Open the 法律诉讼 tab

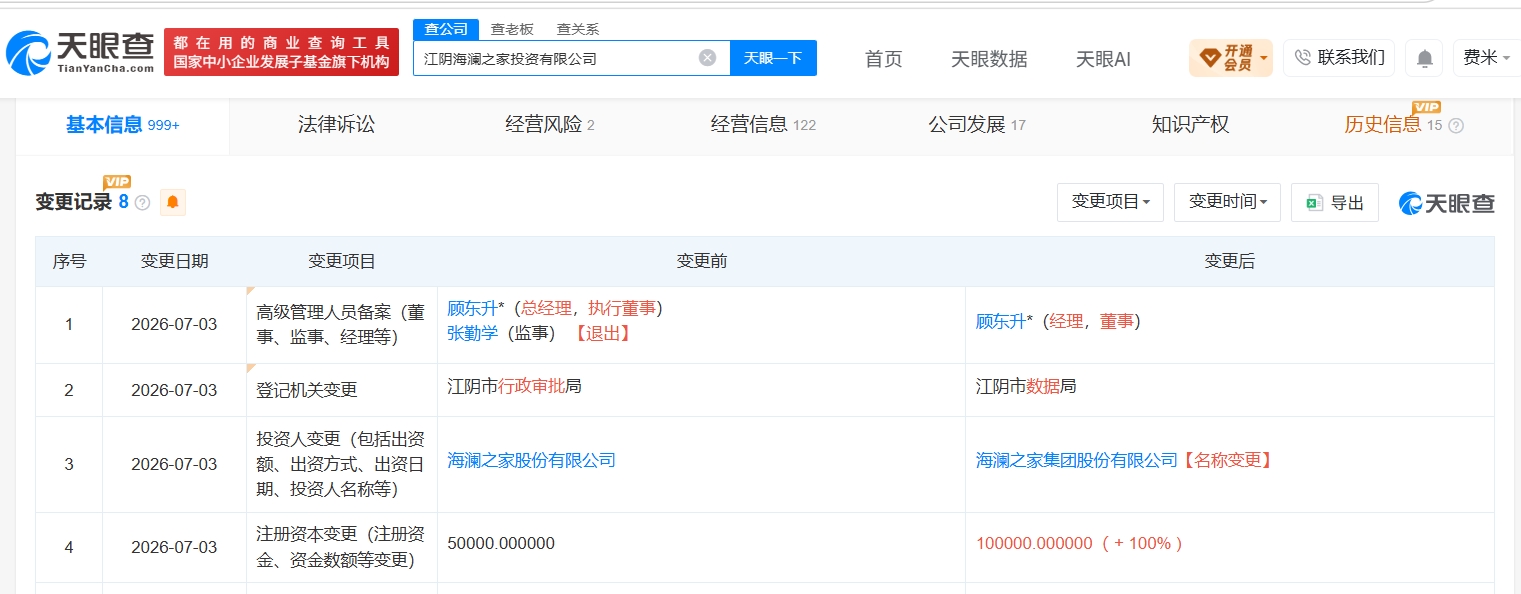click(x=336, y=125)
